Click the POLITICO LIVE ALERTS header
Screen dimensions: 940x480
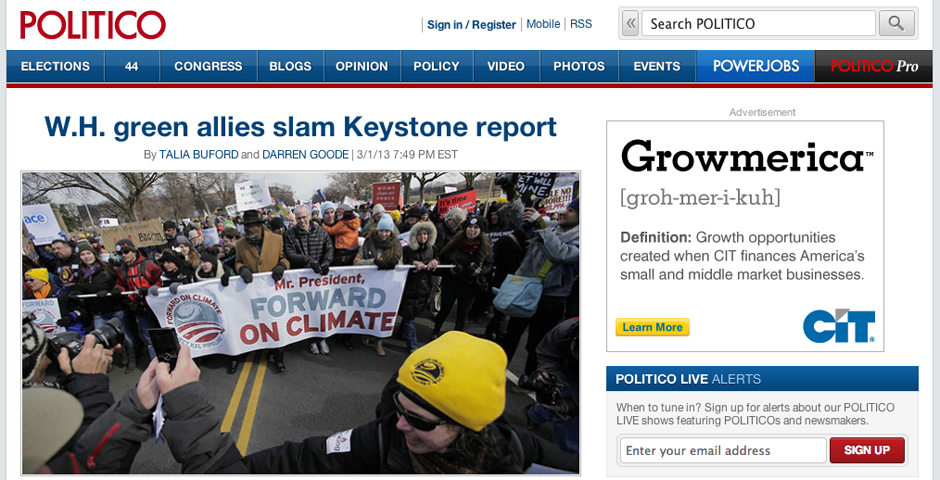point(762,379)
